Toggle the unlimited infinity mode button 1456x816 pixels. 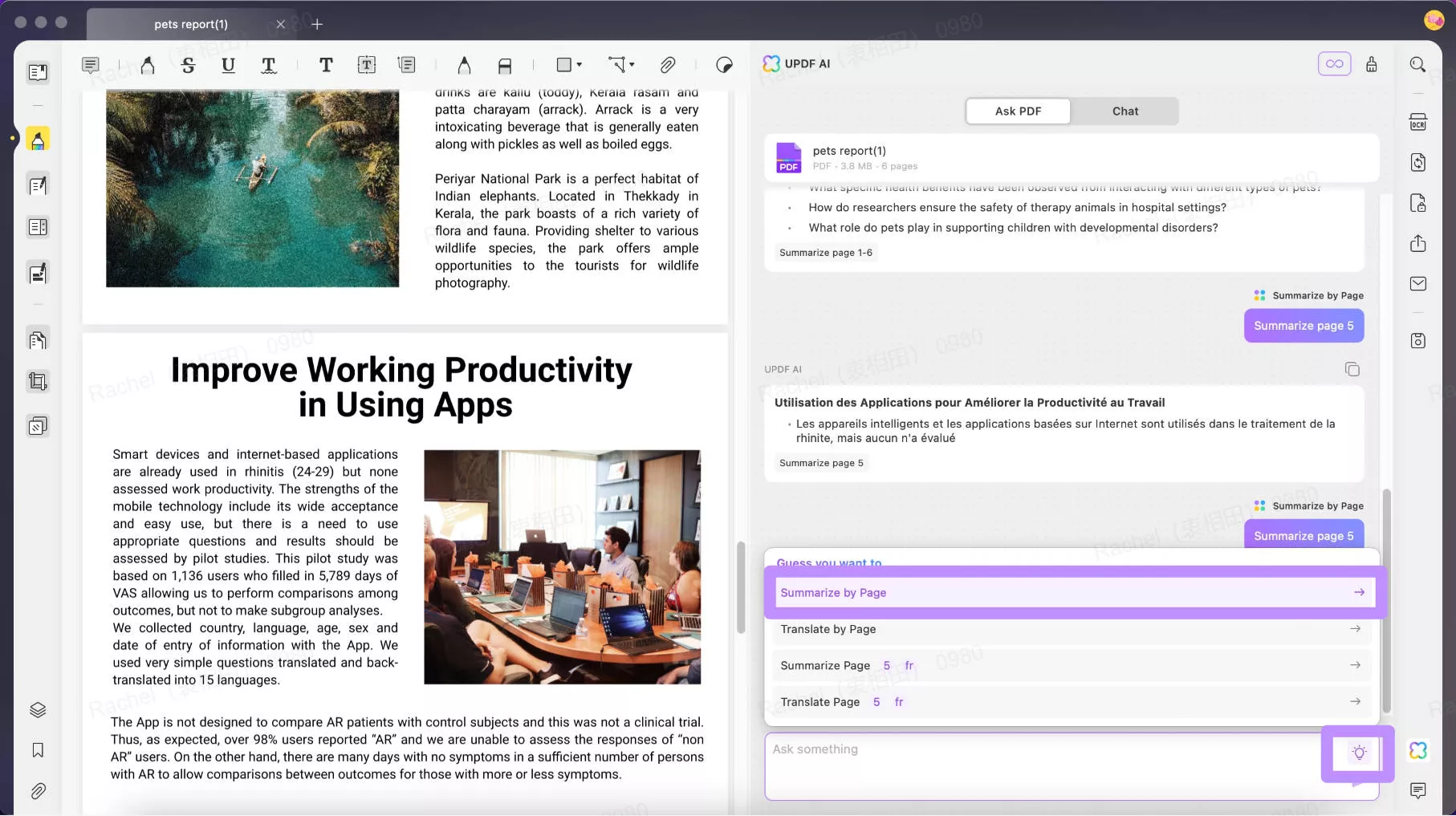(x=1334, y=64)
